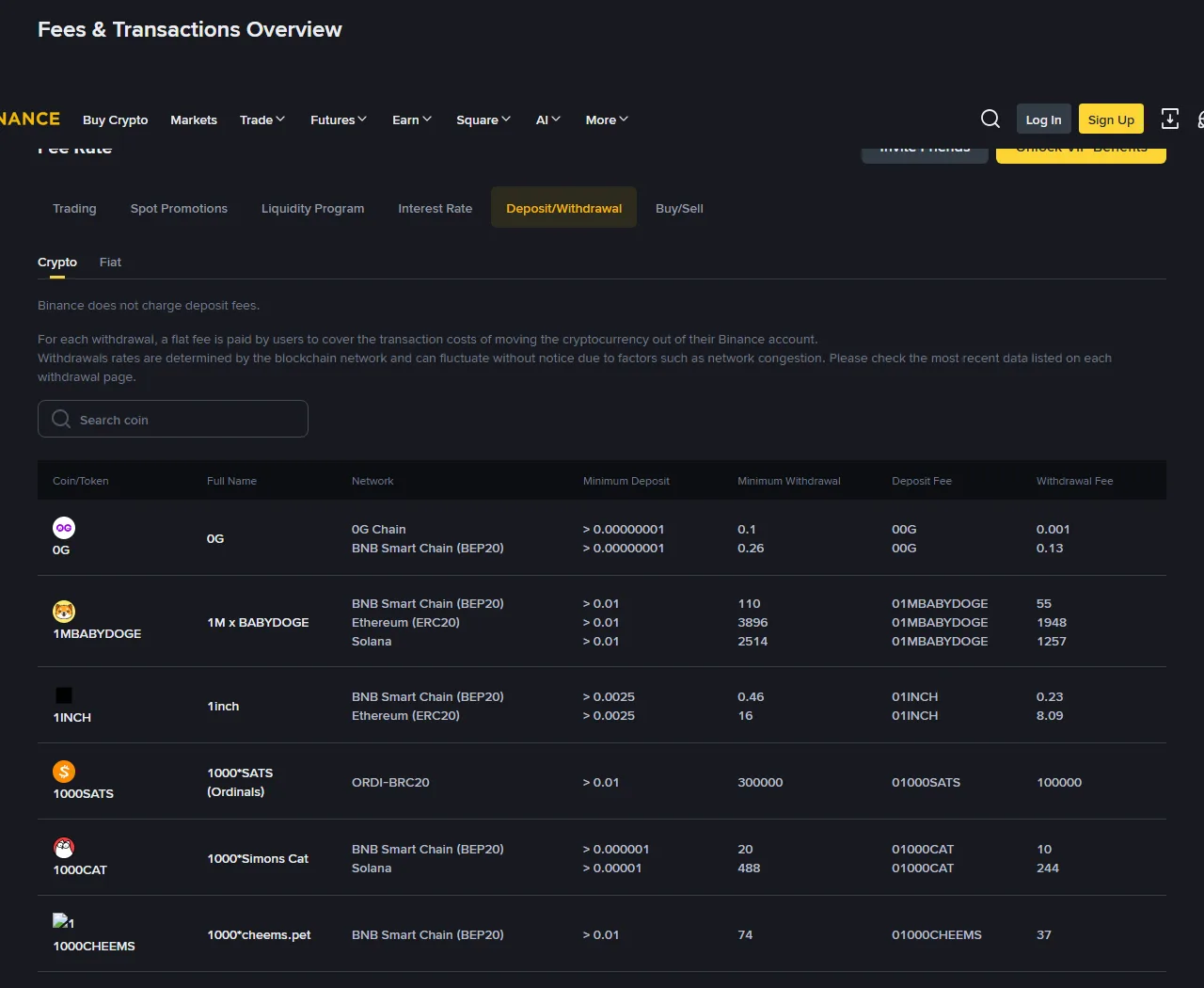
Task: Click the 1INCH coin logo
Action: point(64,695)
